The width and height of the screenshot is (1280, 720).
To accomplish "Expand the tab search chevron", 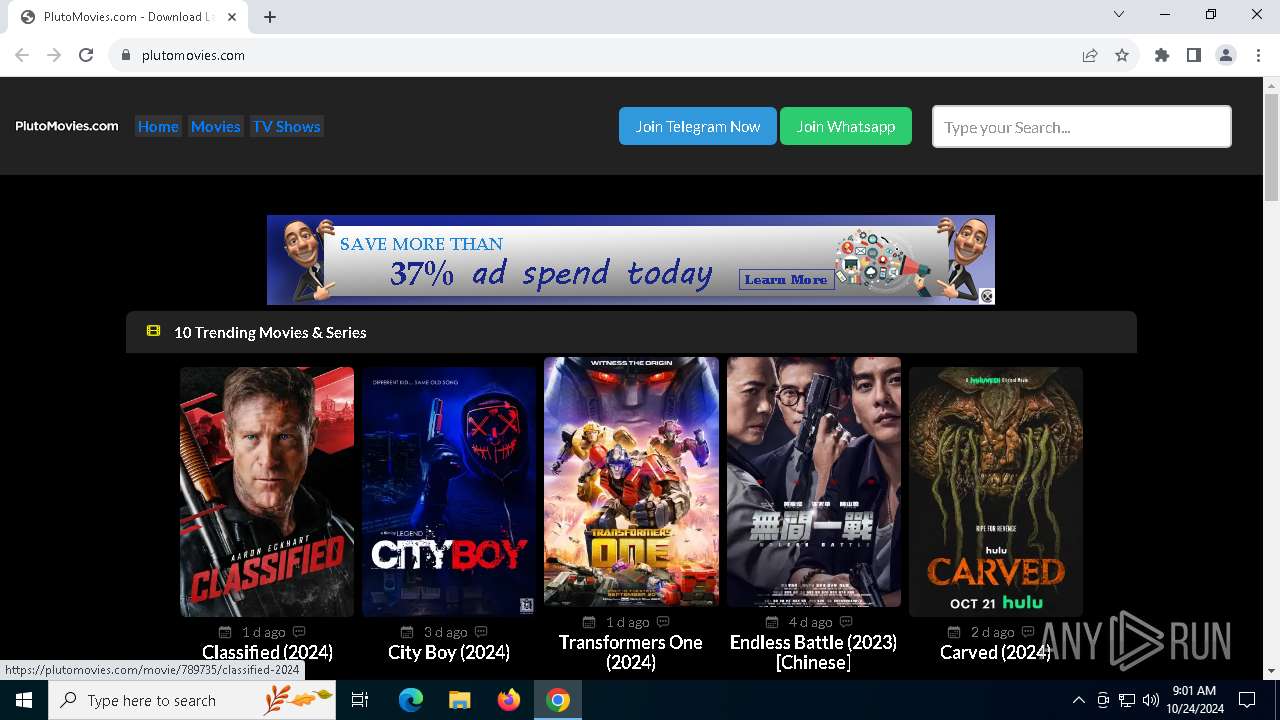I will (x=1119, y=14).
